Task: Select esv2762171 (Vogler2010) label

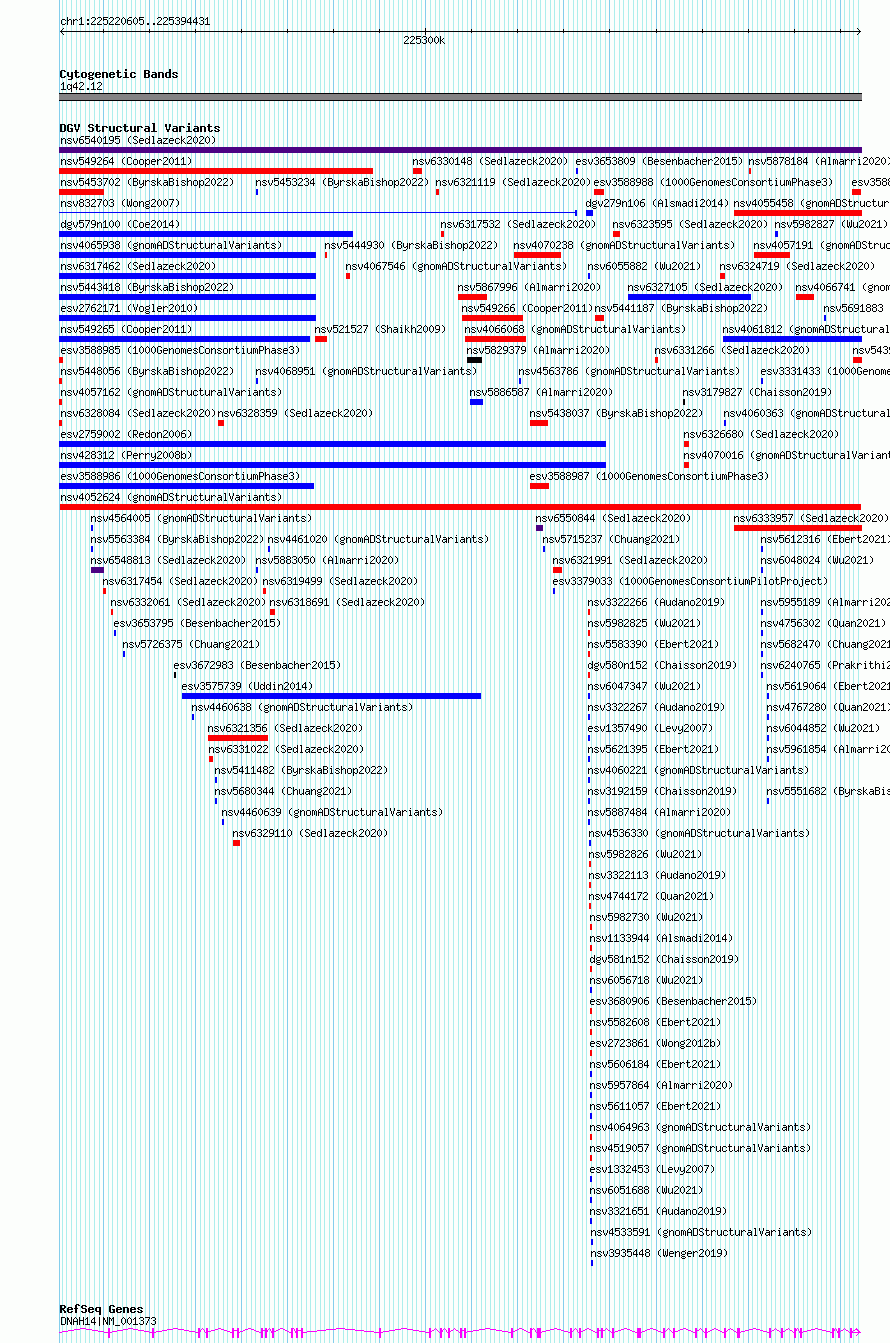Action: pos(129,308)
